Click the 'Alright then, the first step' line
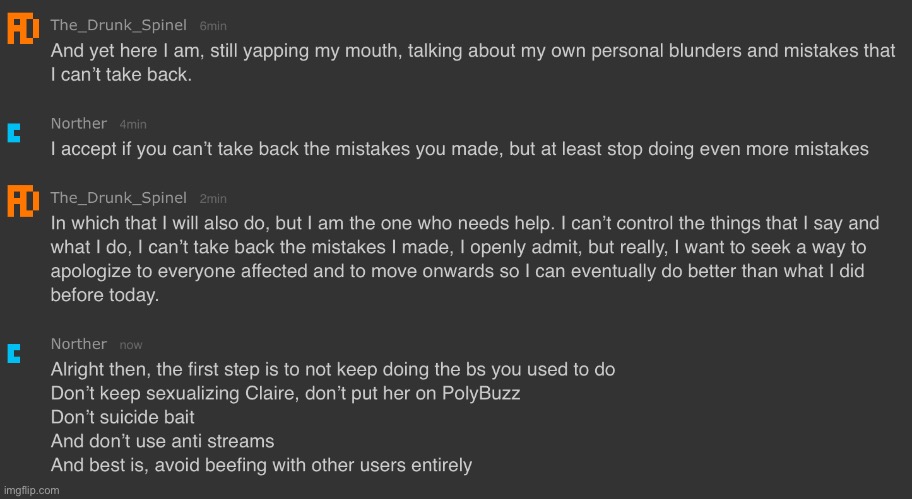This screenshot has height=499, width=912. [333, 369]
